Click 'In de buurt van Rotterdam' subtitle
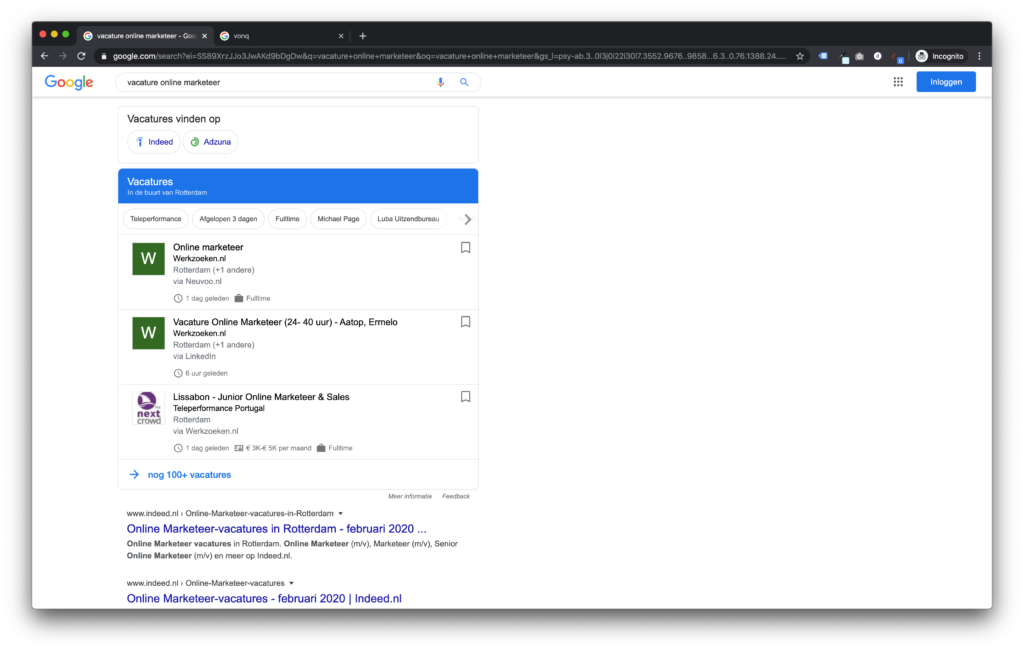The image size is (1024, 651). point(167,193)
